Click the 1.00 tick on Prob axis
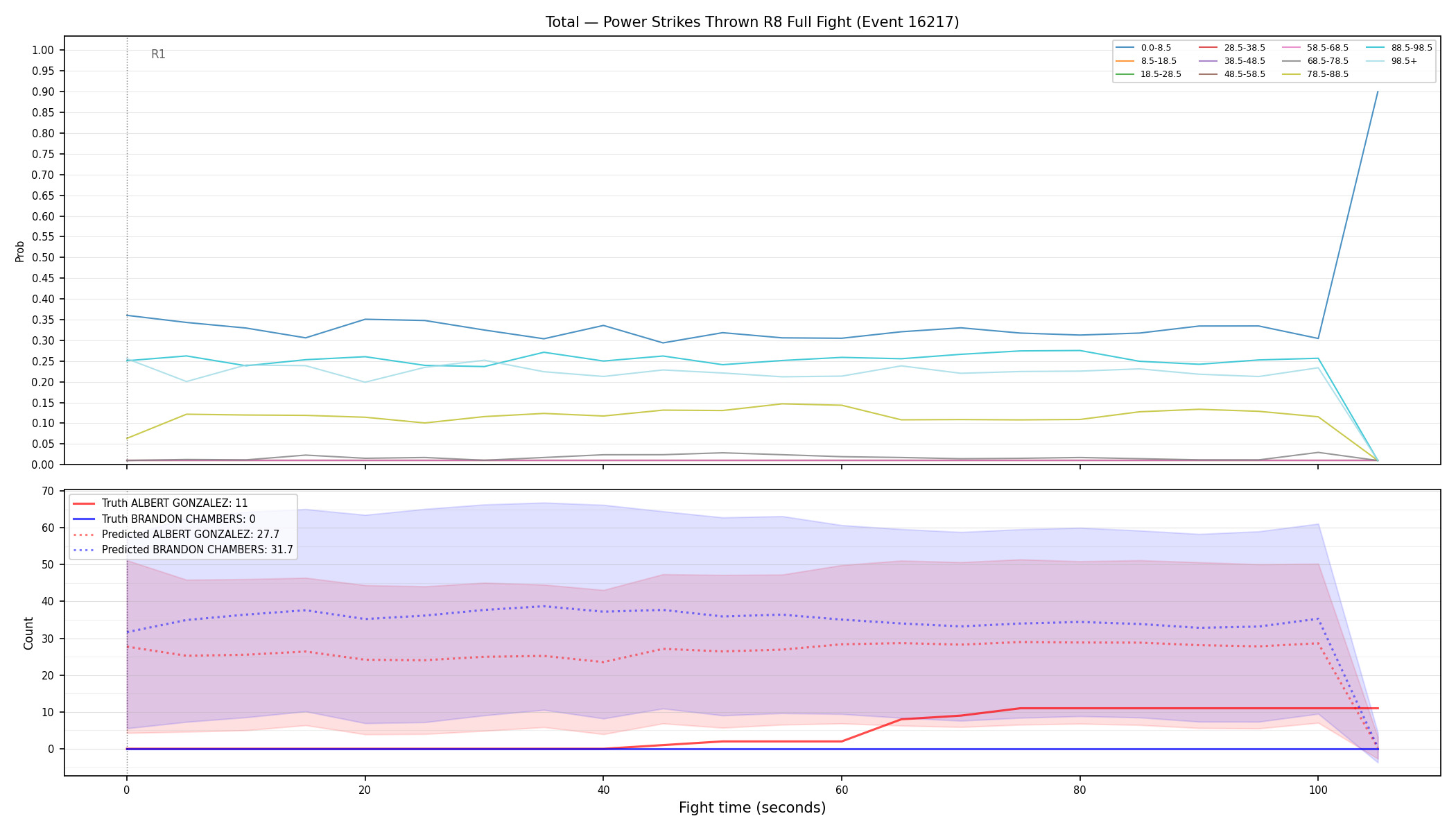Viewport: 1456px width, 832px height. (x=43, y=50)
